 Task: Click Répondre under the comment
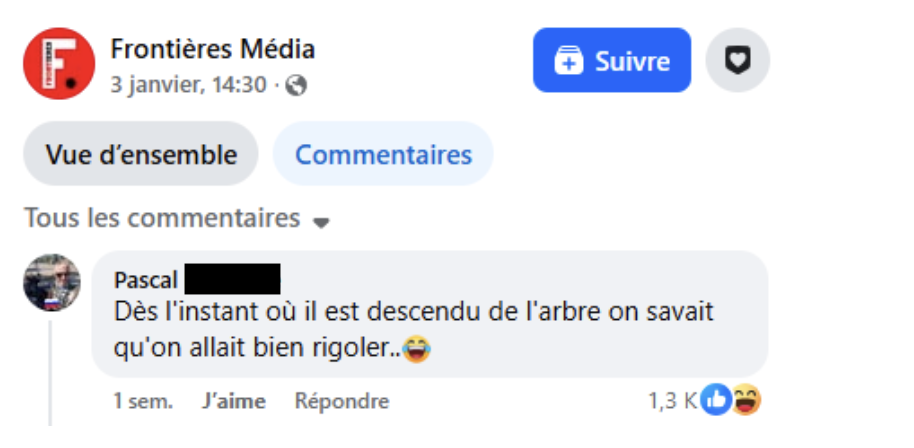[341, 401]
